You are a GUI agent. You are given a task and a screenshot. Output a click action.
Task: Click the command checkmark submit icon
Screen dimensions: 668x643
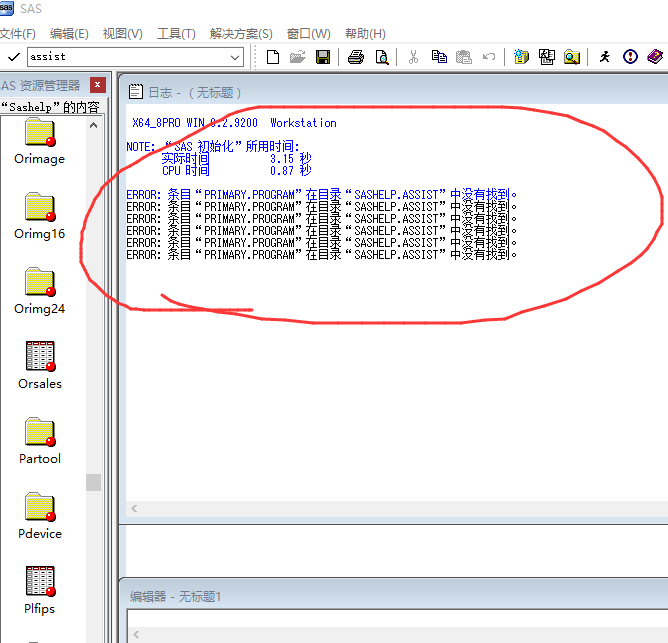(x=14, y=57)
